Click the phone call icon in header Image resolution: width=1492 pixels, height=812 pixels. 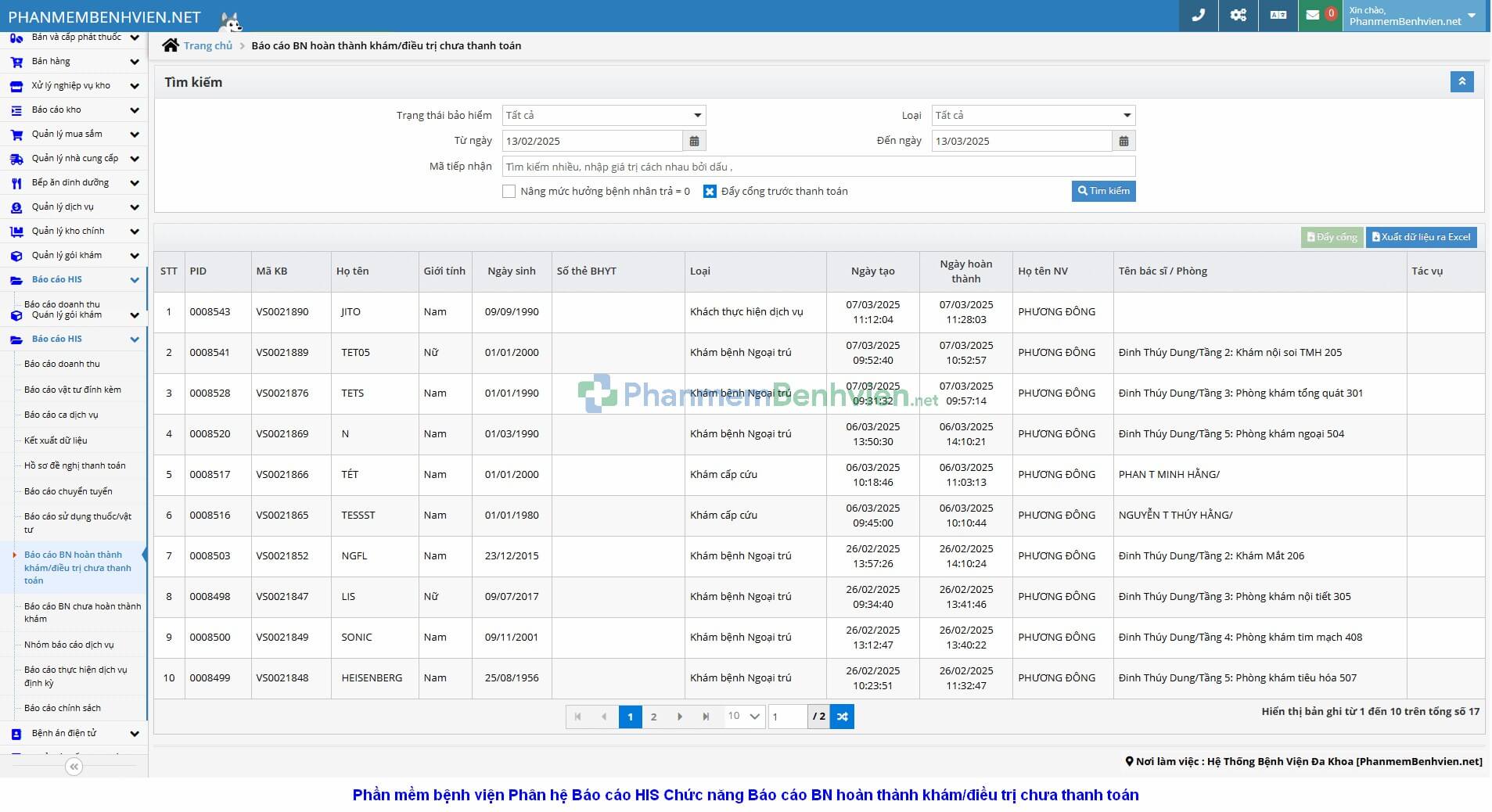[x=1198, y=15]
